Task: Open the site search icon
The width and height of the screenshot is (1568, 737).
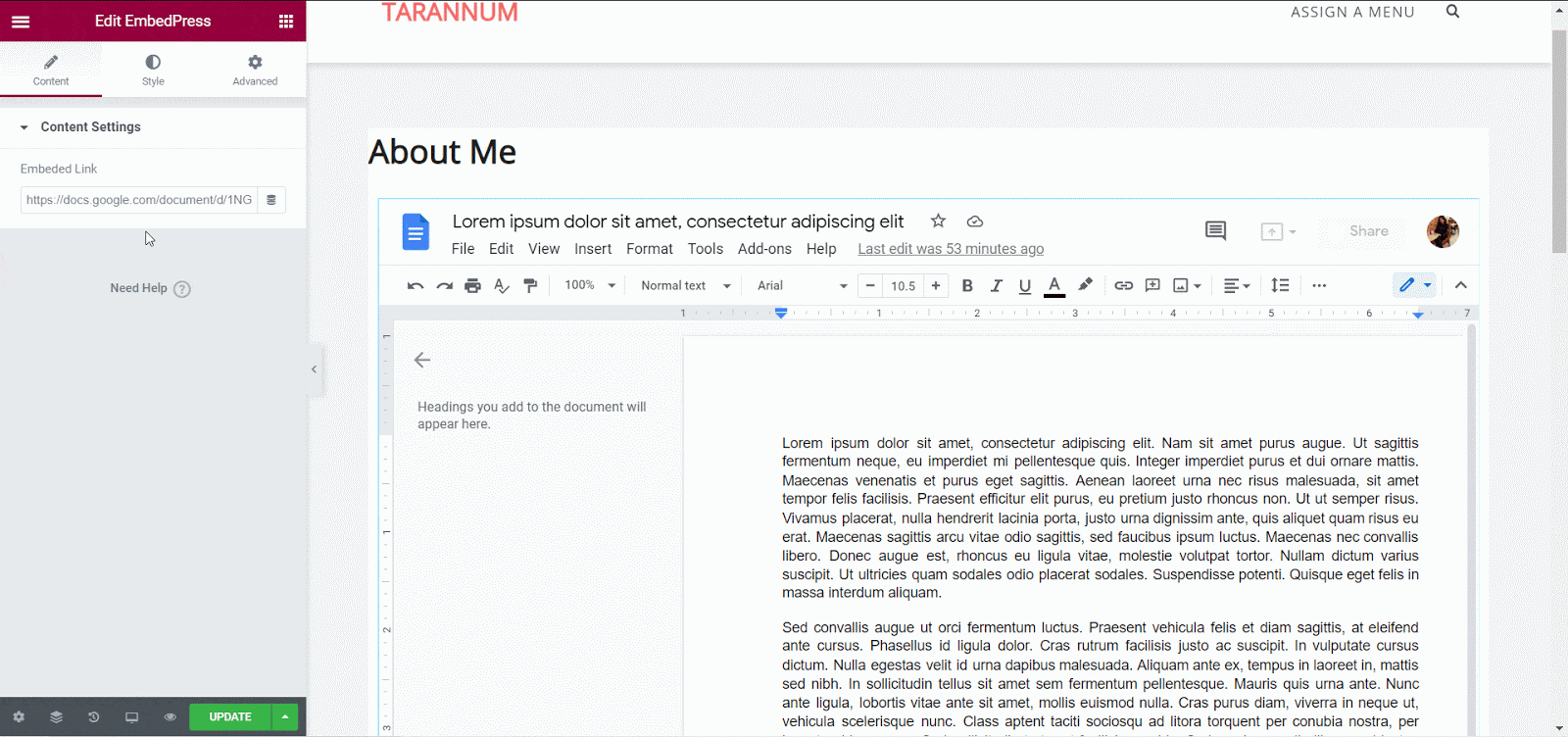Action: pos(1453,12)
